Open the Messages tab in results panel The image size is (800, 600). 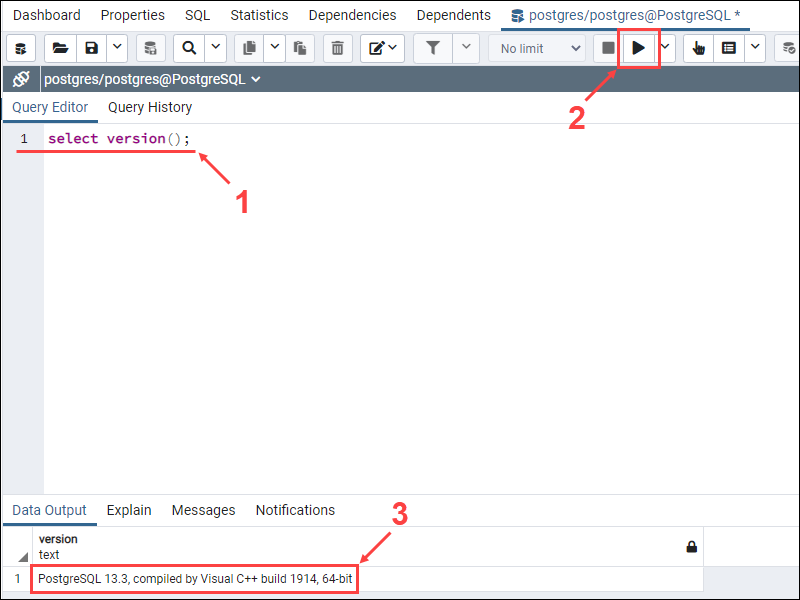point(203,510)
